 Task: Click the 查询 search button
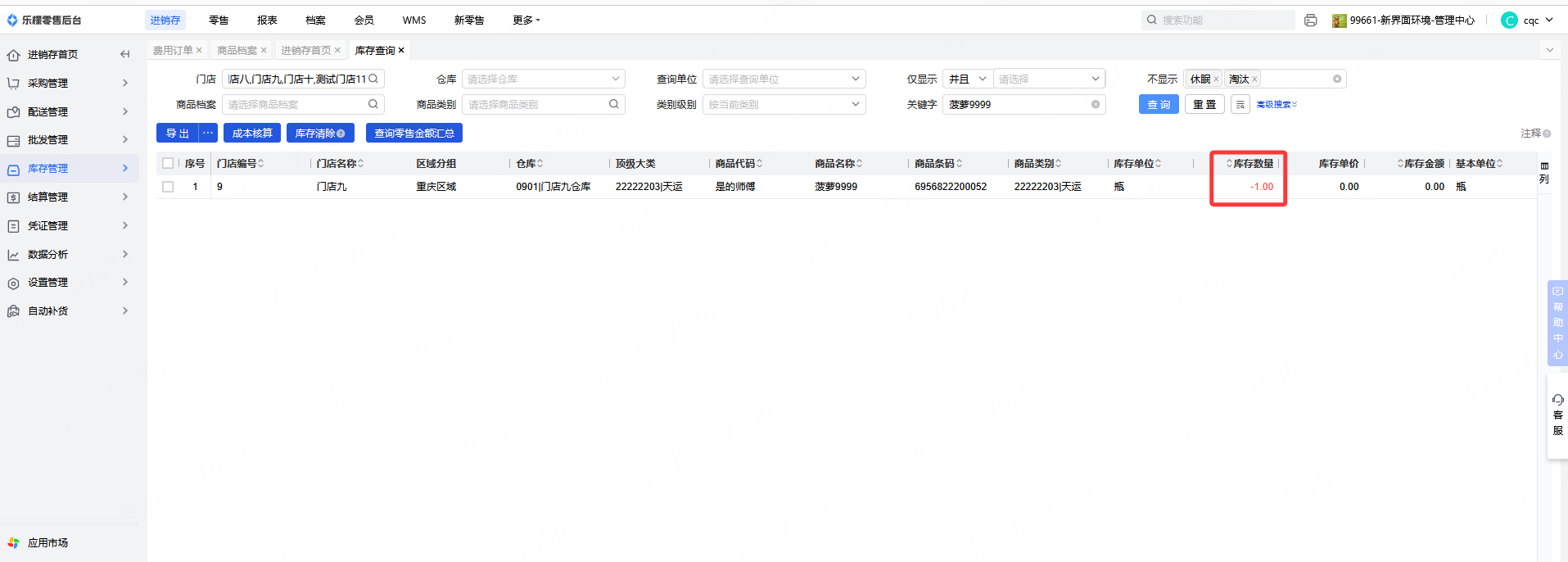[1159, 105]
